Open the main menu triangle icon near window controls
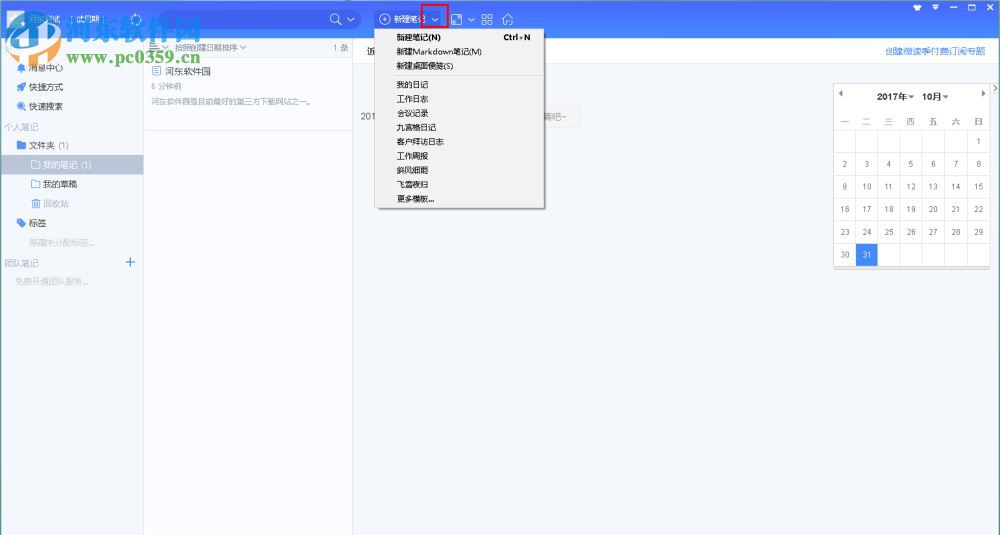Viewport: 1000px width, 535px height. pos(936,8)
